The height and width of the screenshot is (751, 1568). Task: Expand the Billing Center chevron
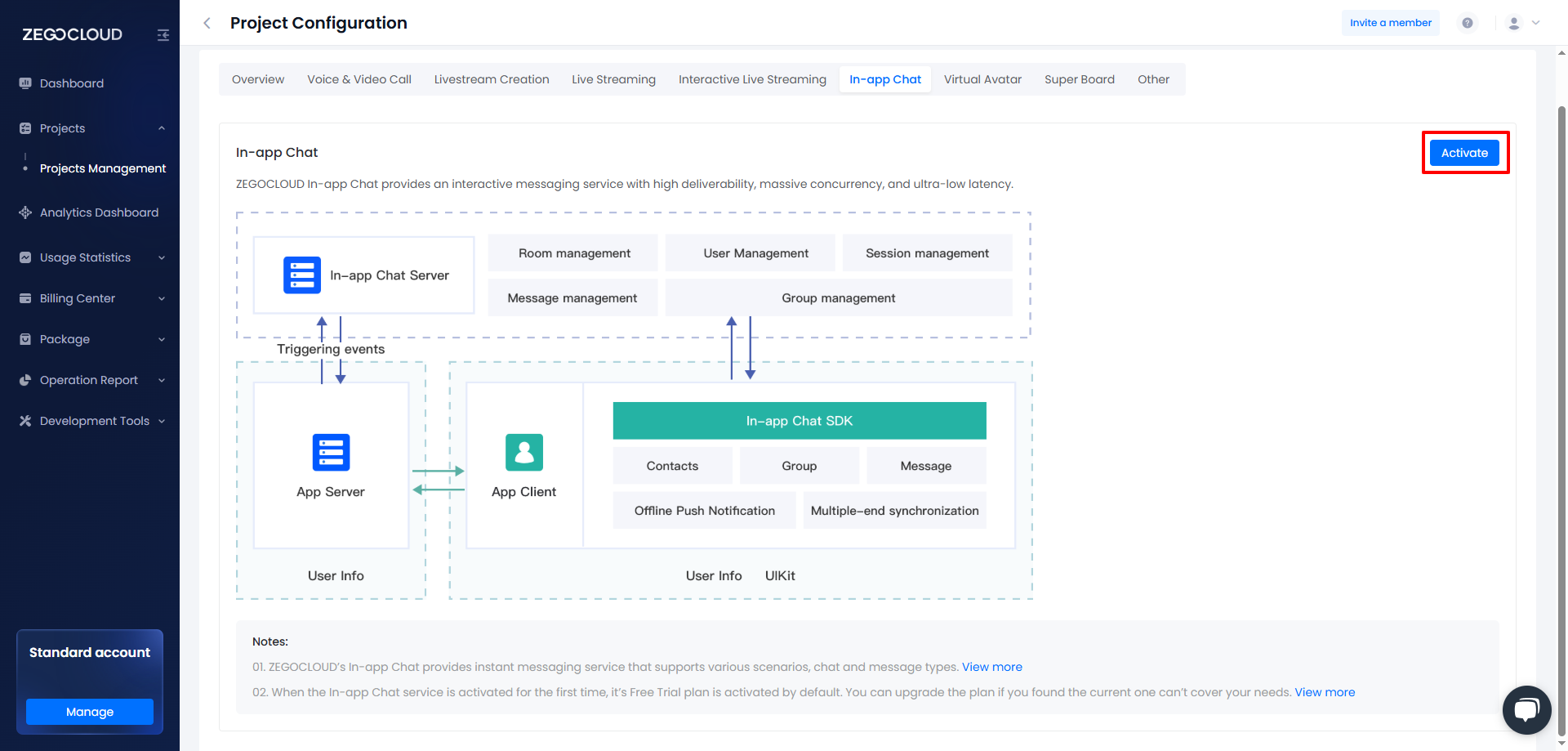pos(162,298)
